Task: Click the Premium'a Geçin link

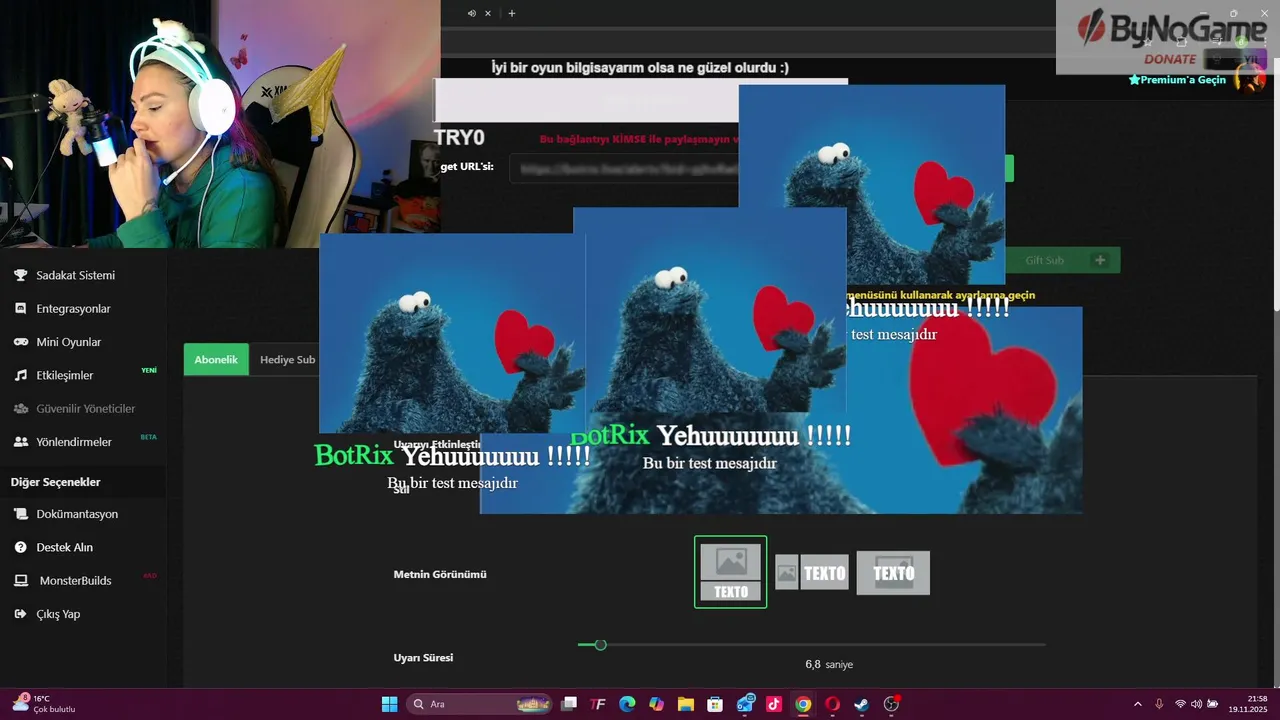Action: click(1177, 80)
